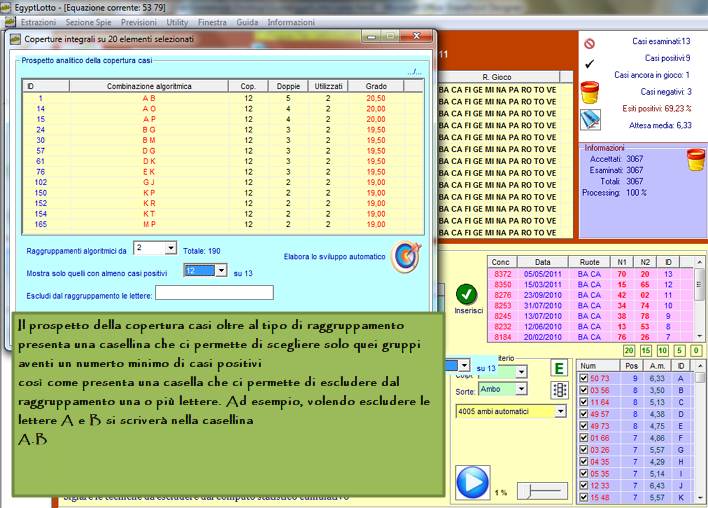708x508 pixels.
Task: Click the yellow bucket icon near Casi negativi
Action: tap(590, 93)
